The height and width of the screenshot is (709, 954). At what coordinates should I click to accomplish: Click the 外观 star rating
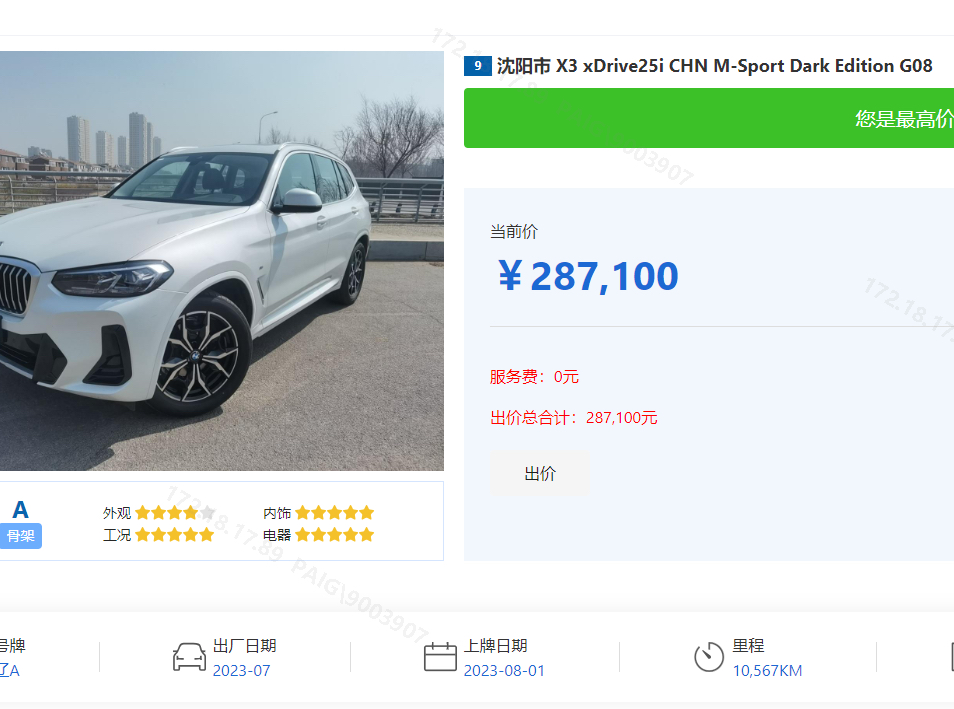175,512
